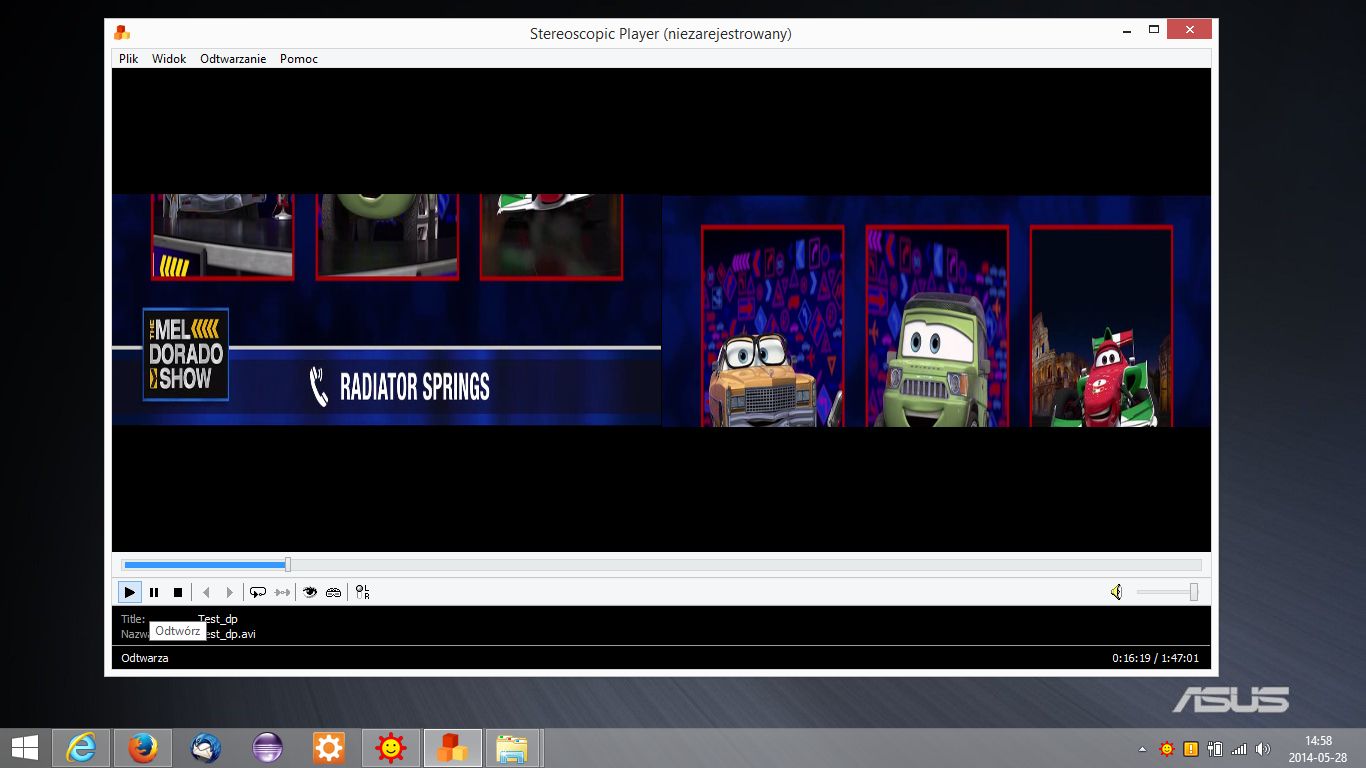Adjust the player volume slider
This screenshot has width=1366, height=768.
(x=1167, y=592)
